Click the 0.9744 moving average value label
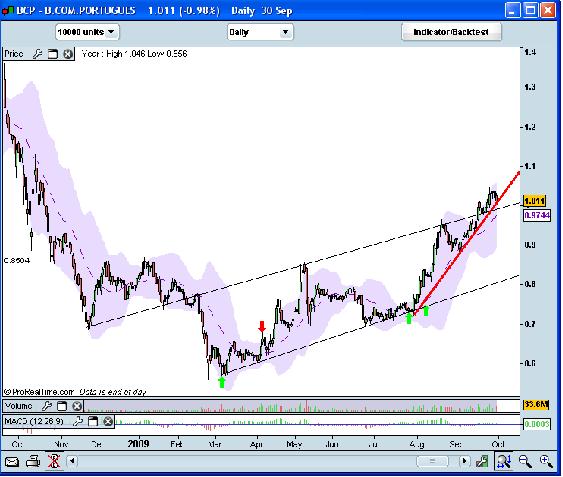 [x=537, y=216]
